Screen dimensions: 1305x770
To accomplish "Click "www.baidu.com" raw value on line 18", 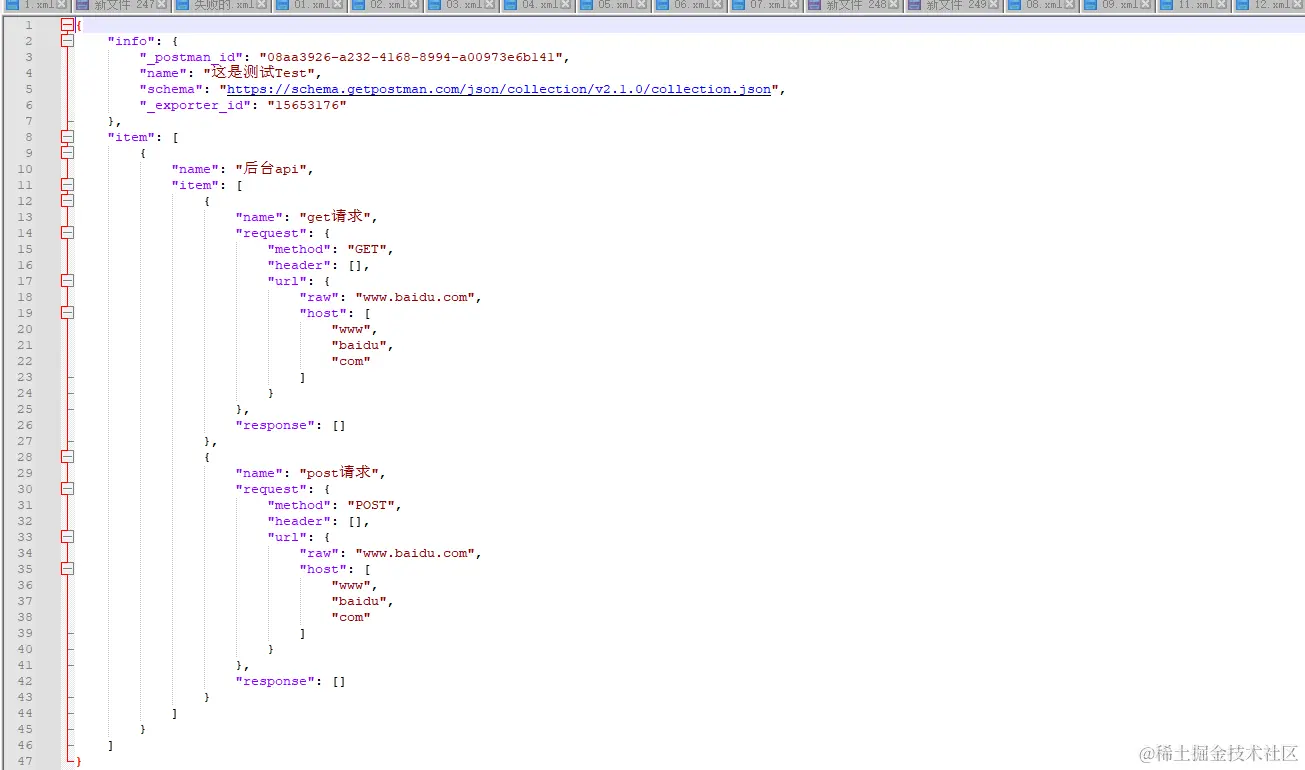I will [x=415, y=297].
